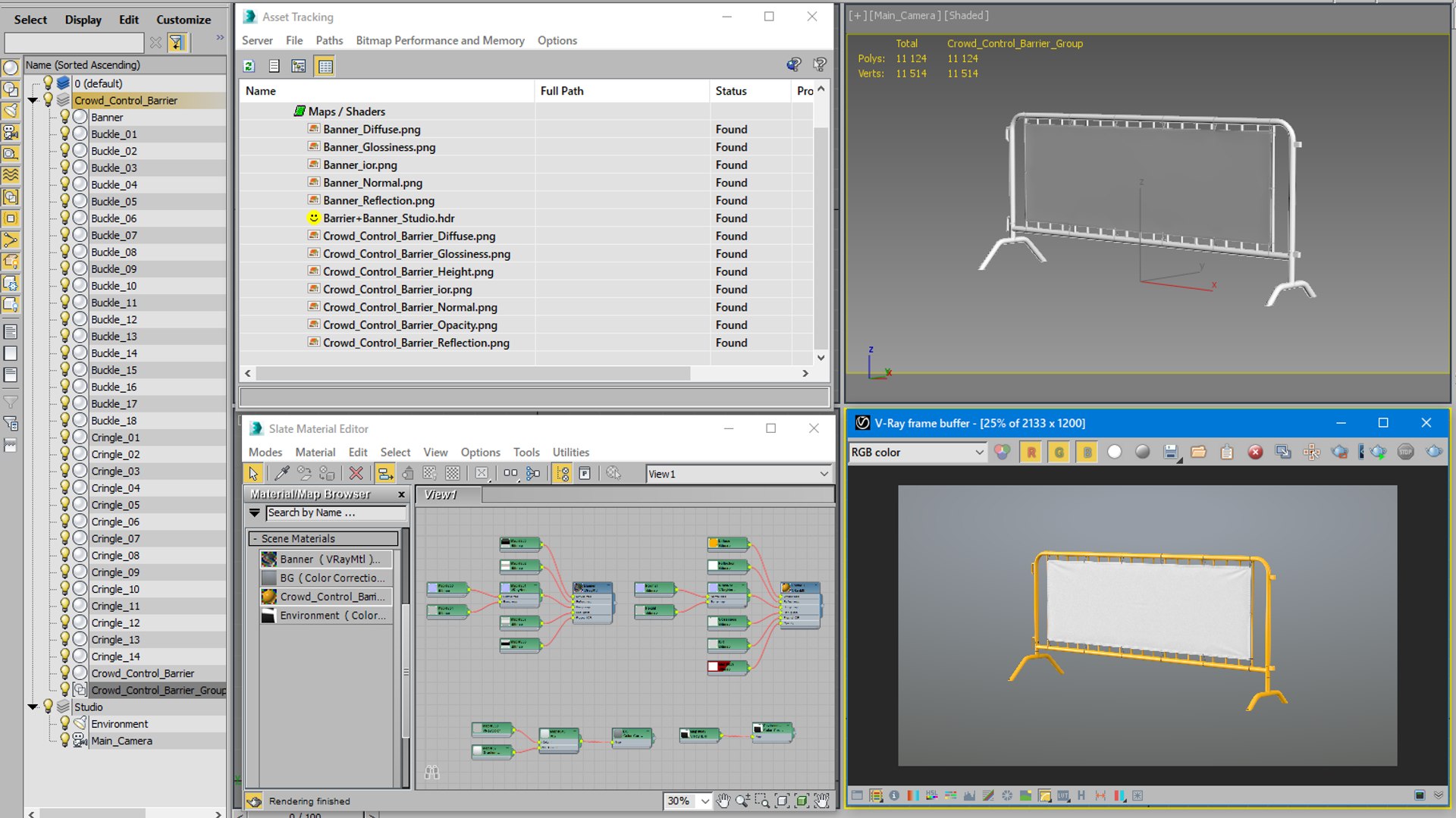
Task: Click the Asset Tracking horizontal scrollbar
Action: (x=472, y=373)
